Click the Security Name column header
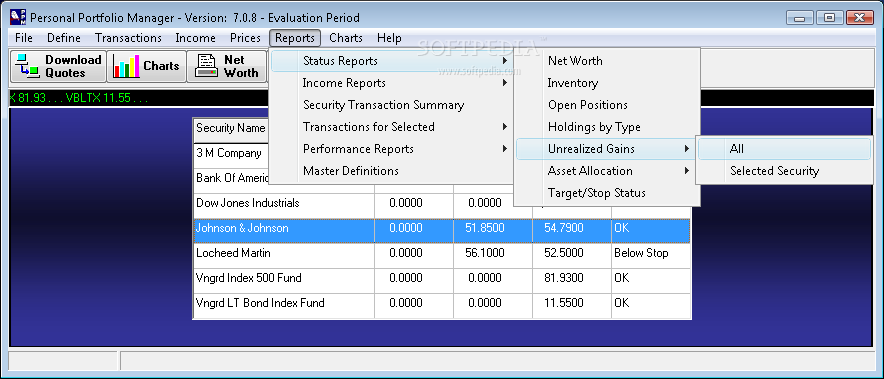The height and width of the screenshot is (379, 884). [x=231, y=129]
